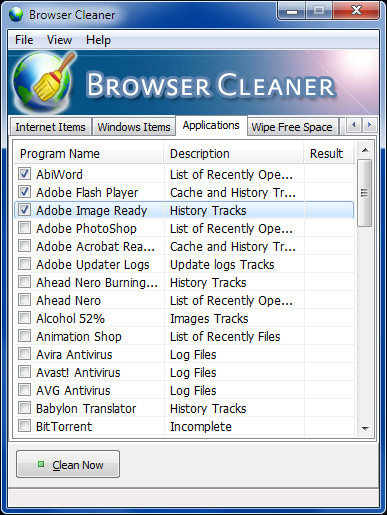Image resolution: width=387 pixels, height=515 pixels.
Task: Click the Update logs Tracks description
Action: point(222,265)
